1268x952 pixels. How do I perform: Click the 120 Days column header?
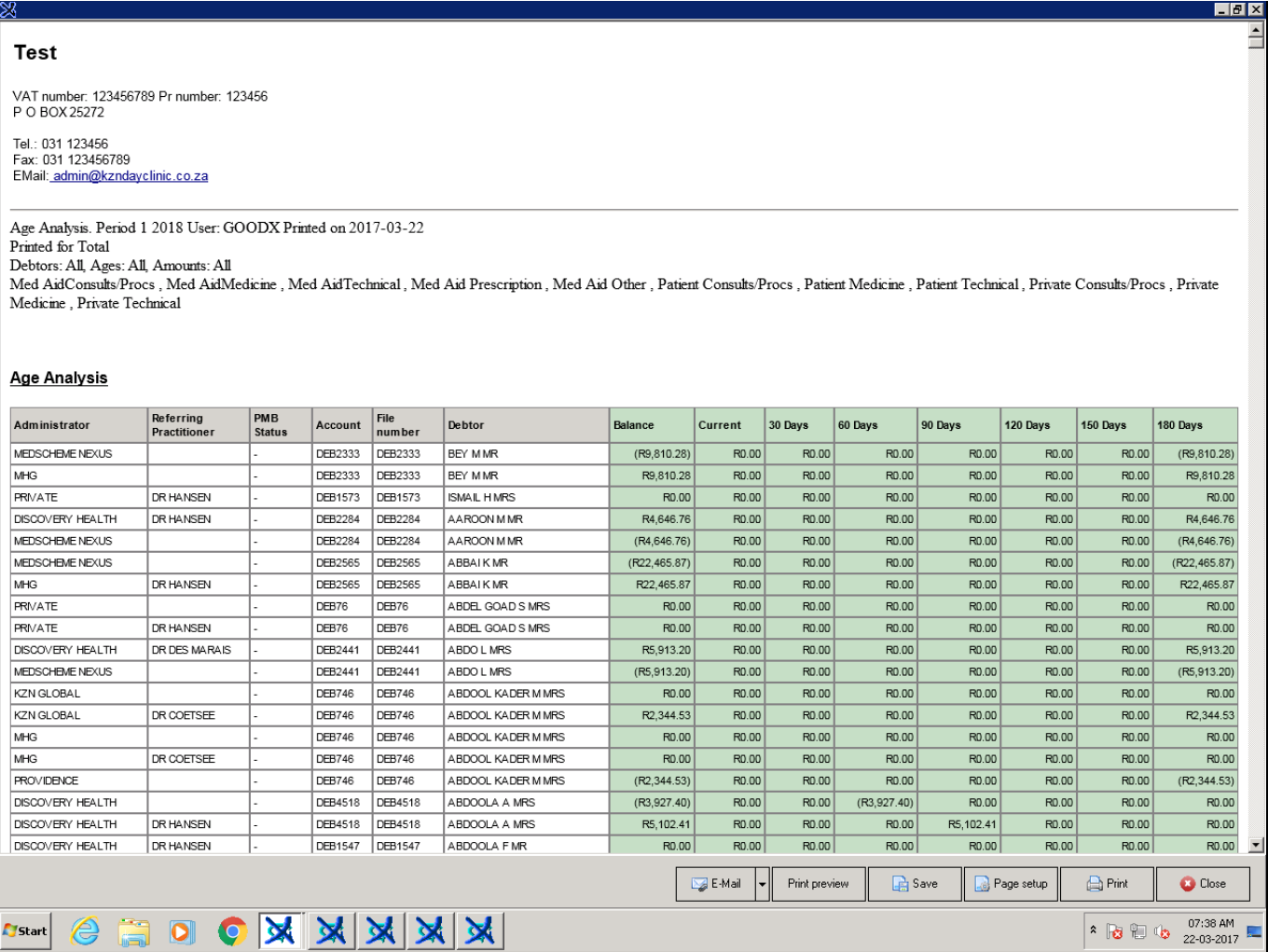point(1039,425)
